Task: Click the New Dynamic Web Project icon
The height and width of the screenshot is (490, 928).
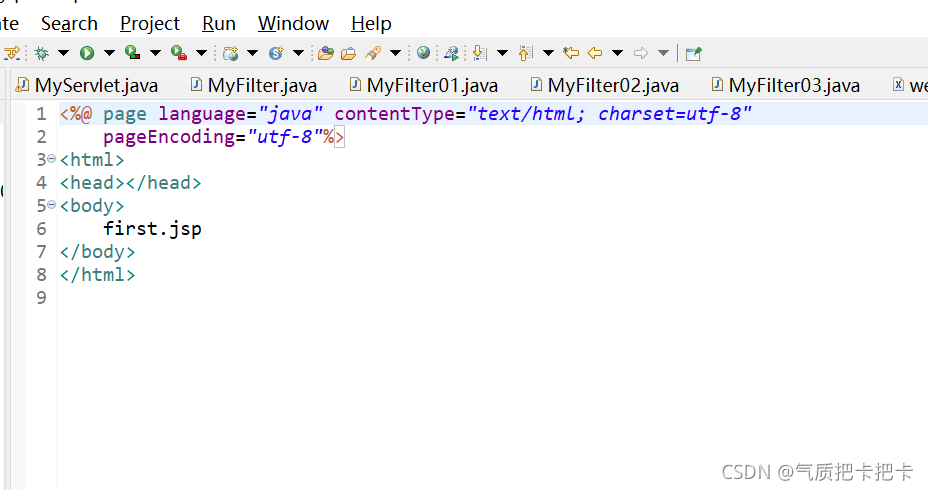Action: tap(230, 53)
